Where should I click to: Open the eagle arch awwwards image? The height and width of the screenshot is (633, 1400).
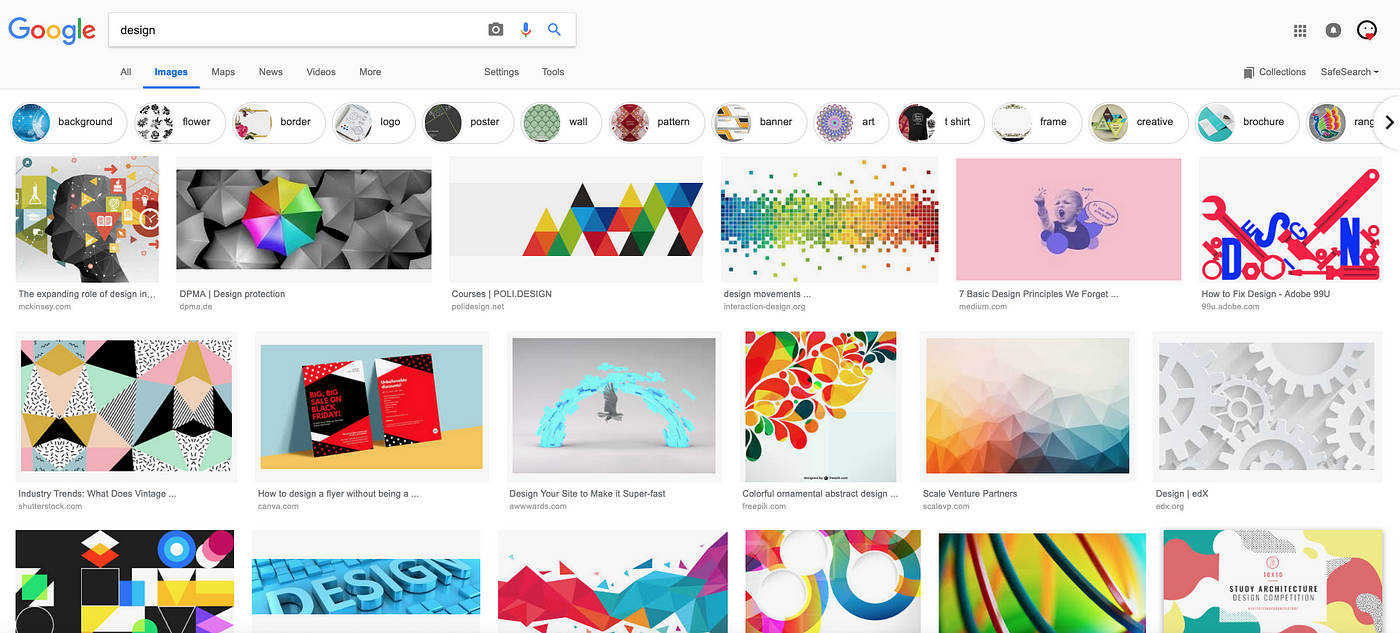click(x=614, y=406)
